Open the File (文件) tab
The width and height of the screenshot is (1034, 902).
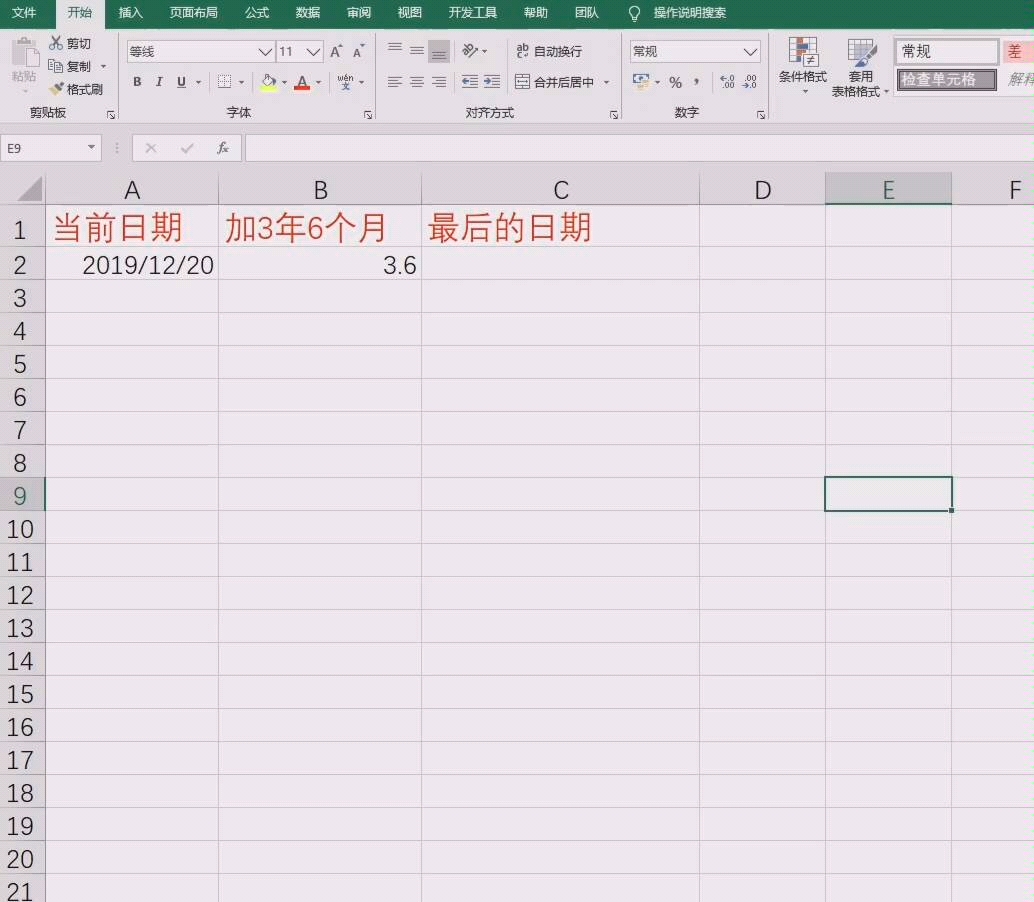[x=24, y=13]
